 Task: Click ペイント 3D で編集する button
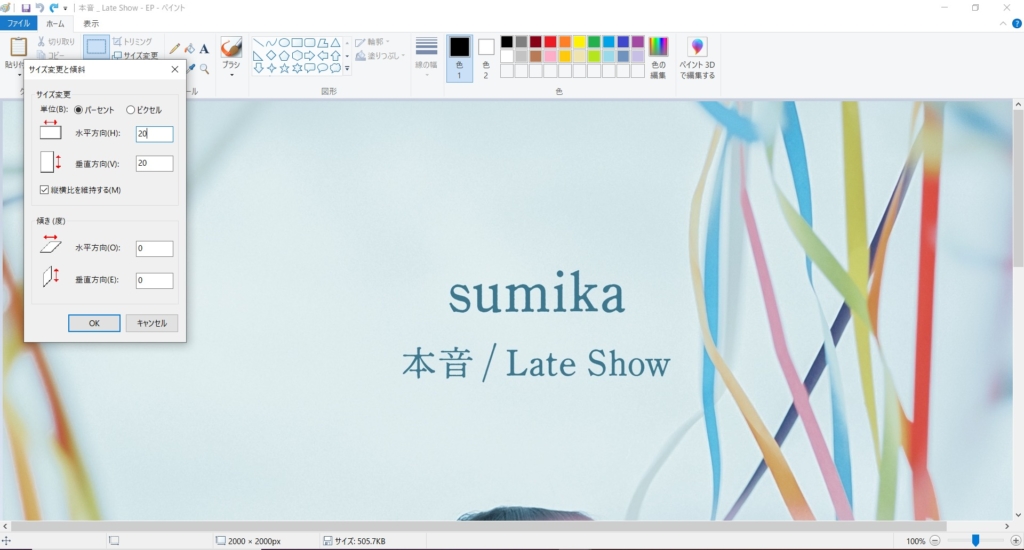pos(697,57)
